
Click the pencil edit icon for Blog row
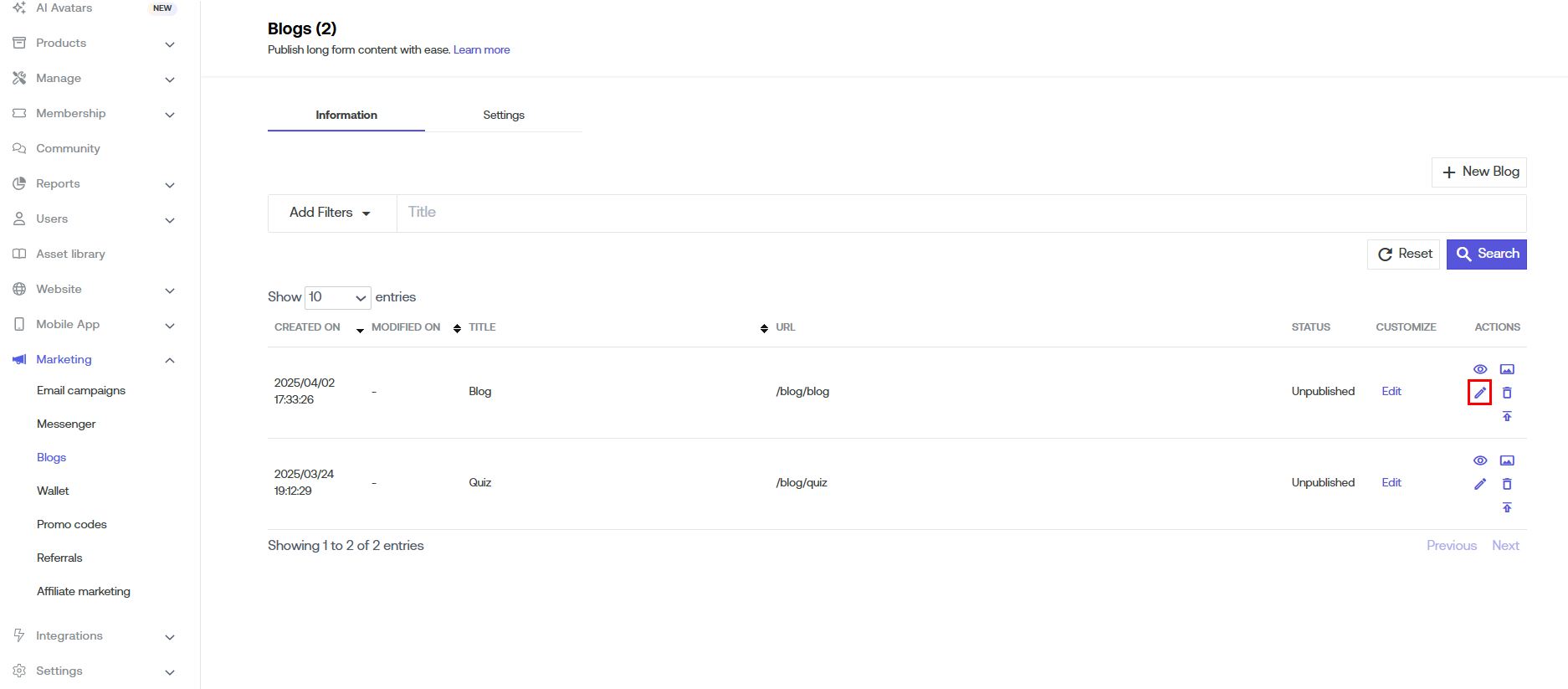click(1479, 393)
